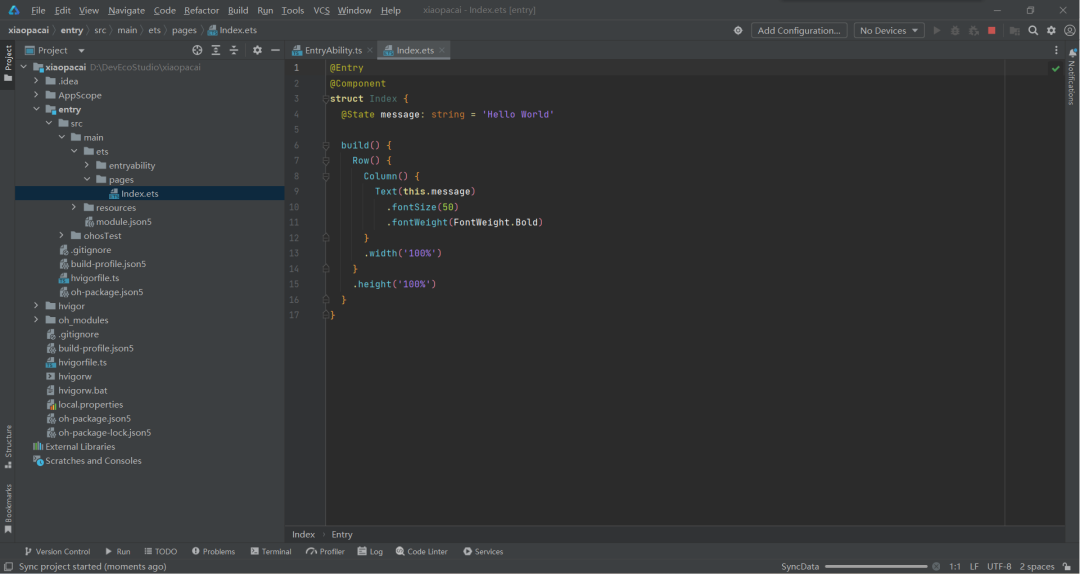This screenshot has height=574, width=1080.
Task: Open the Refactor menu
Action: [202, 10]
